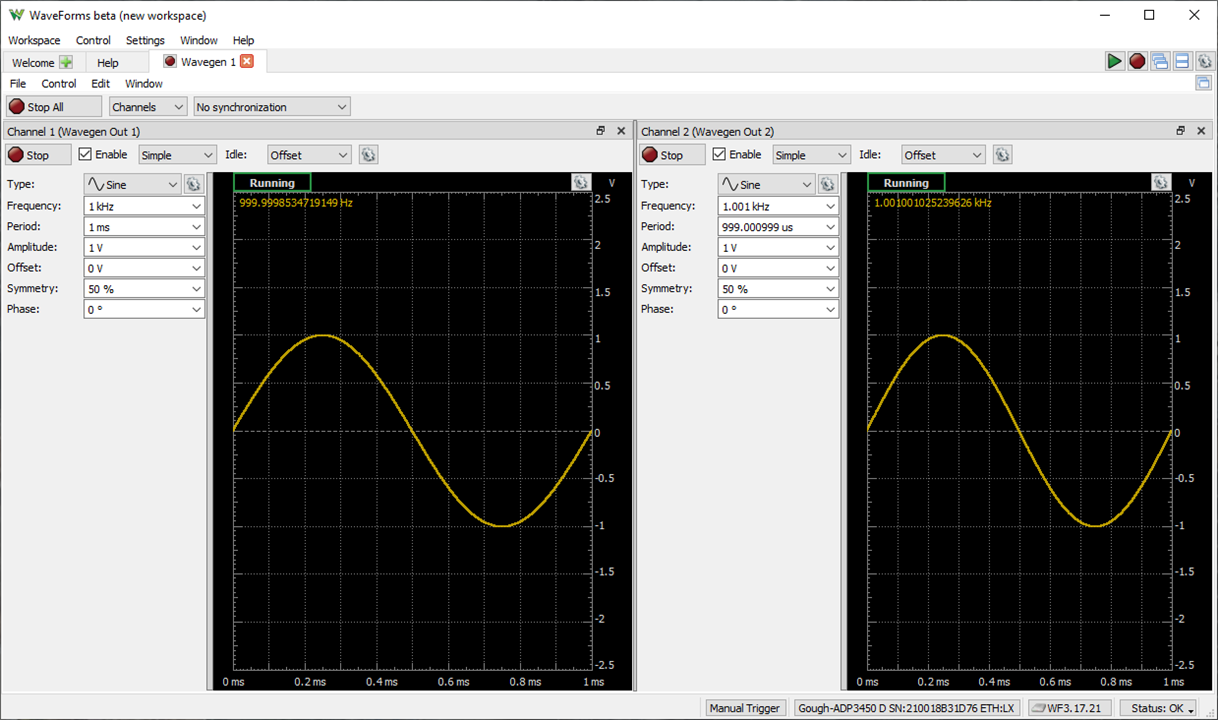Click Channel 1 Running status indicator
Image resolution: width=1218 pixels, height=720 pixels.
[272, 183]
